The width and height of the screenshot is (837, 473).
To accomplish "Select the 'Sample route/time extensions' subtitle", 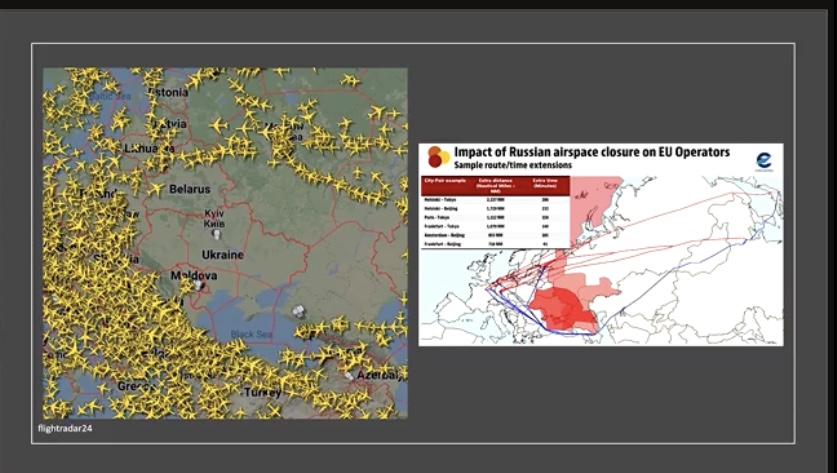I will 513,164.
